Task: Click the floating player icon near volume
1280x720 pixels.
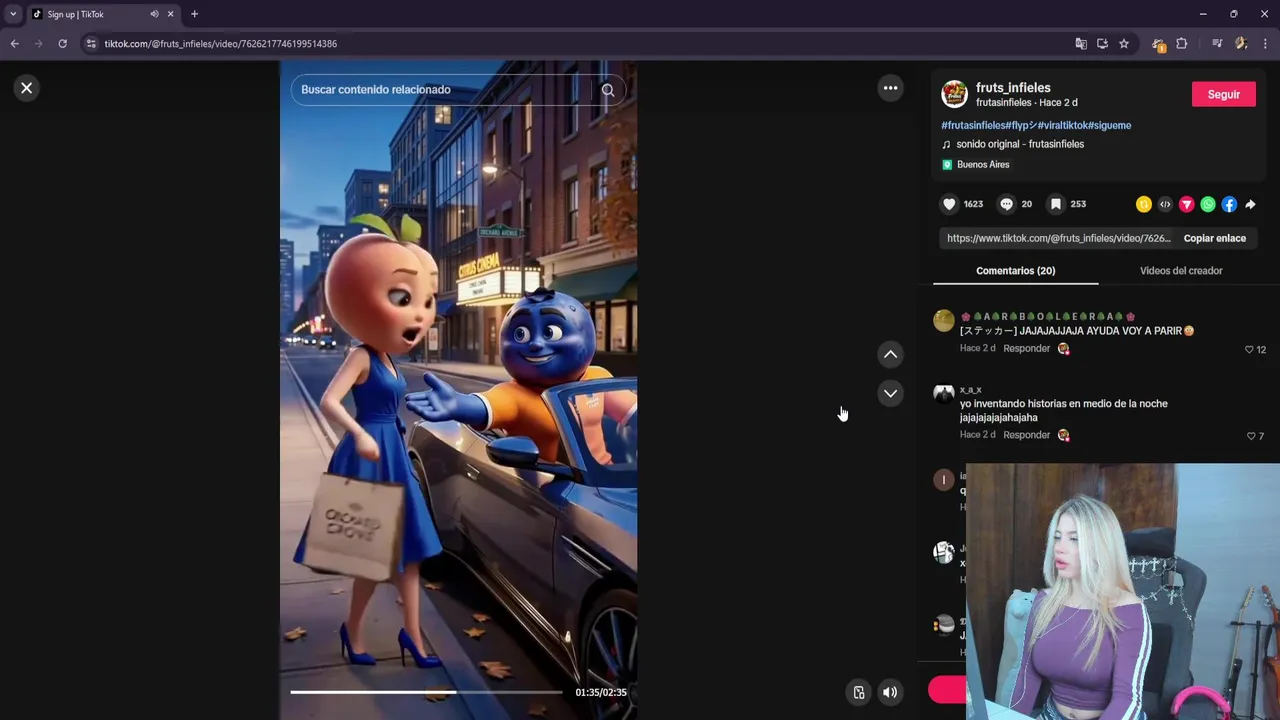Action: (x=858, y=692)
